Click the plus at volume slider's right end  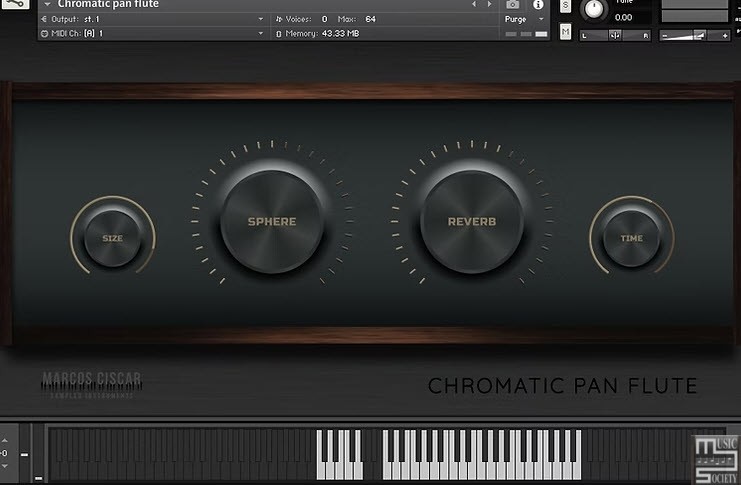725,36
